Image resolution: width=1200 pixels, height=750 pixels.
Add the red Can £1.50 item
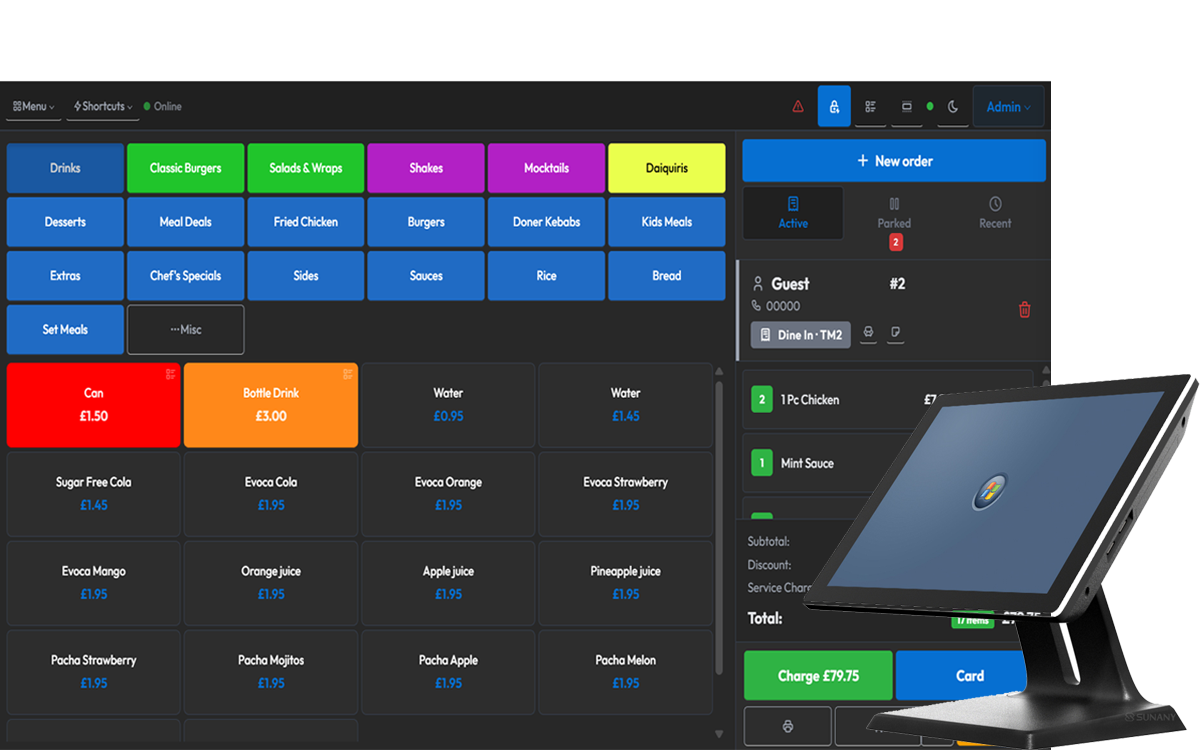coord(94,405)
